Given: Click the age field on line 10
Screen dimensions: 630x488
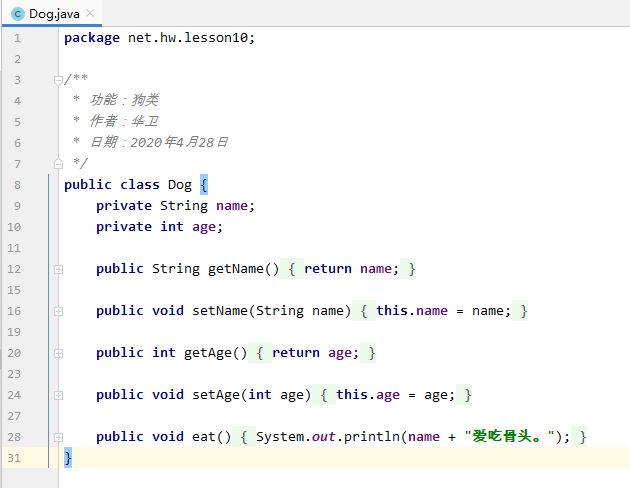Looking at the screenshot, I should [x=204, y=227].
